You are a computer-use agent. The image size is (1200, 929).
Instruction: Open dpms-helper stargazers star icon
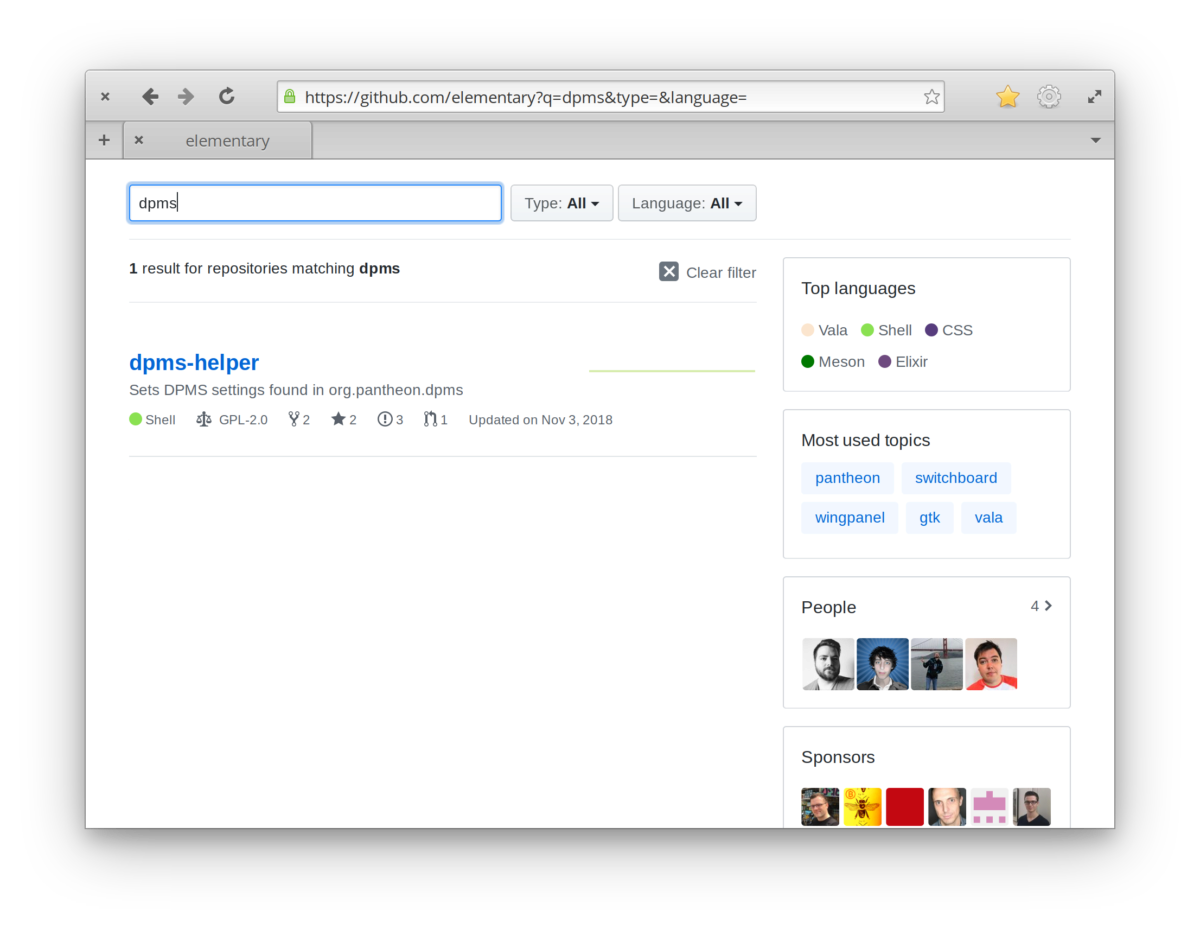(338, 419)
